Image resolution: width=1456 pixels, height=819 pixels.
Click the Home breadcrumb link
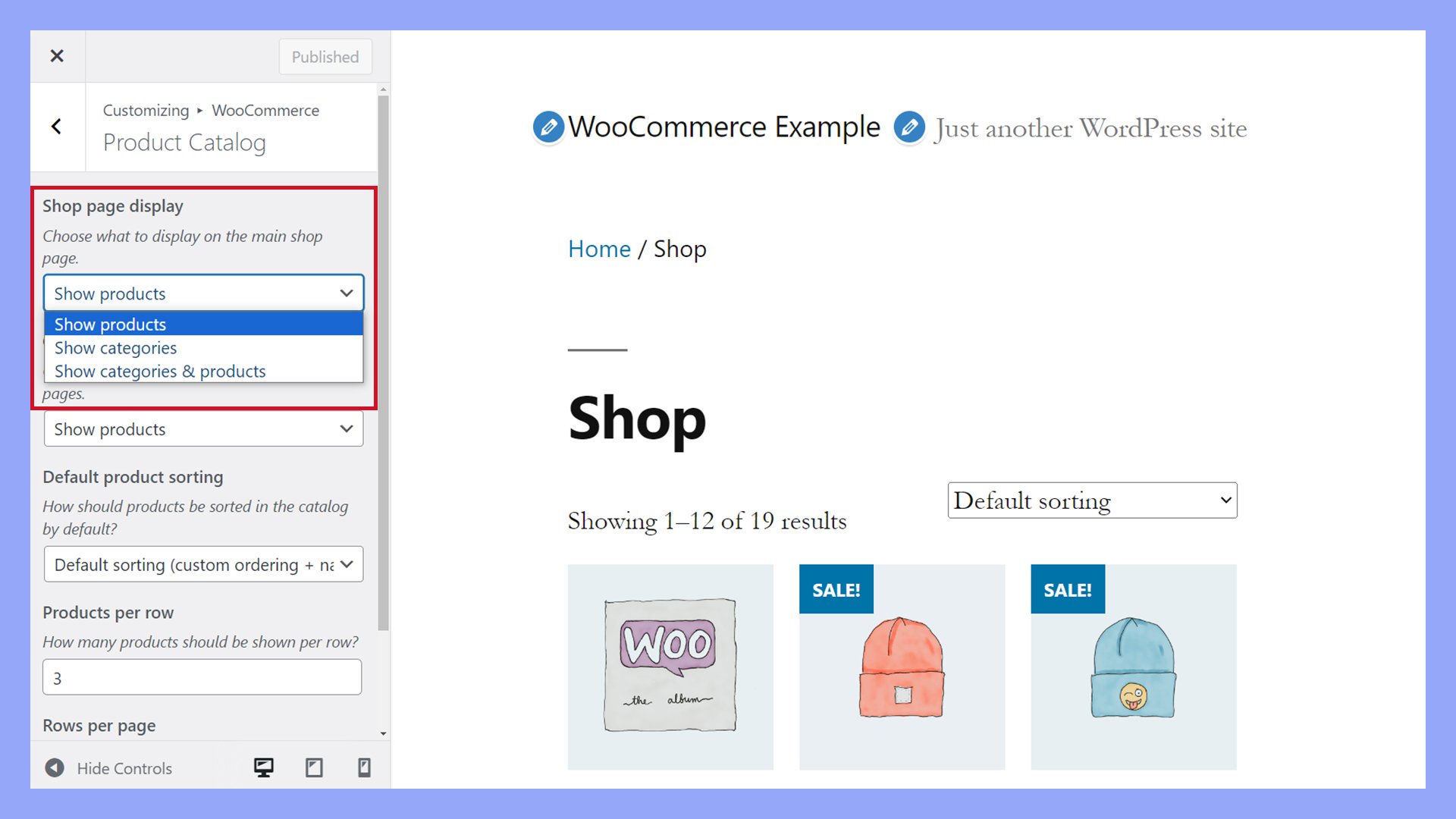point(597,249)
